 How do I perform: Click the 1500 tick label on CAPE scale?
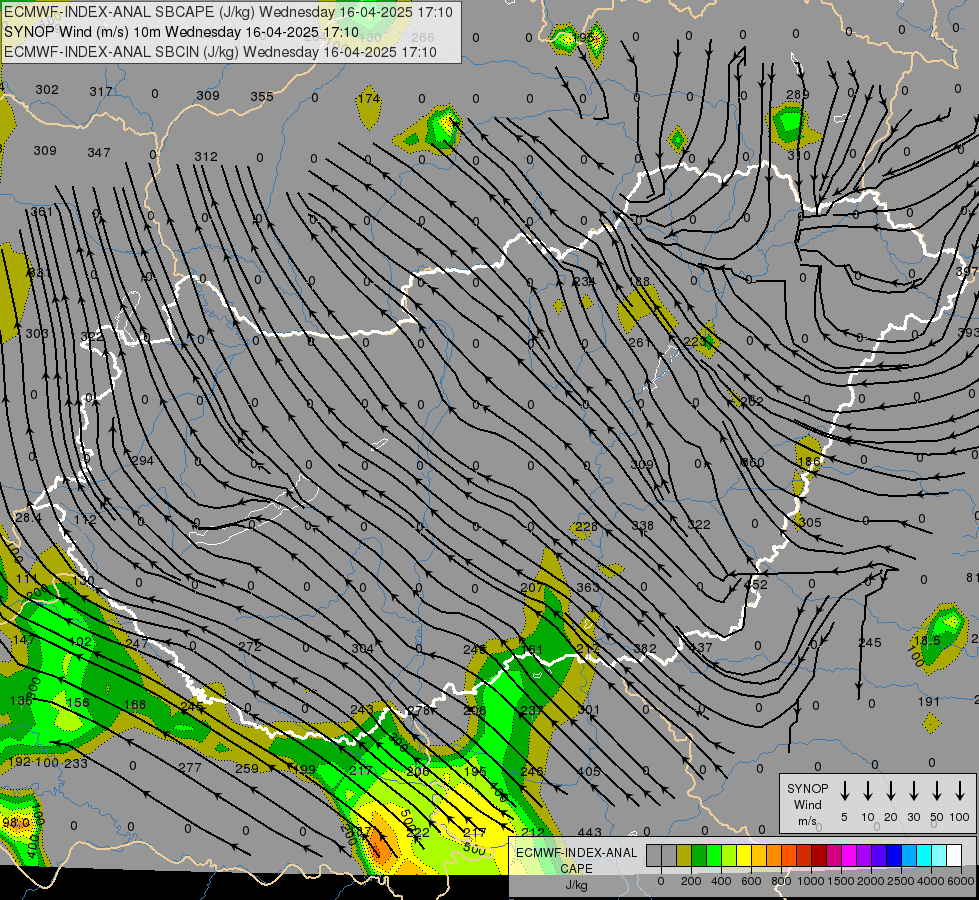[x=840, y=881]
